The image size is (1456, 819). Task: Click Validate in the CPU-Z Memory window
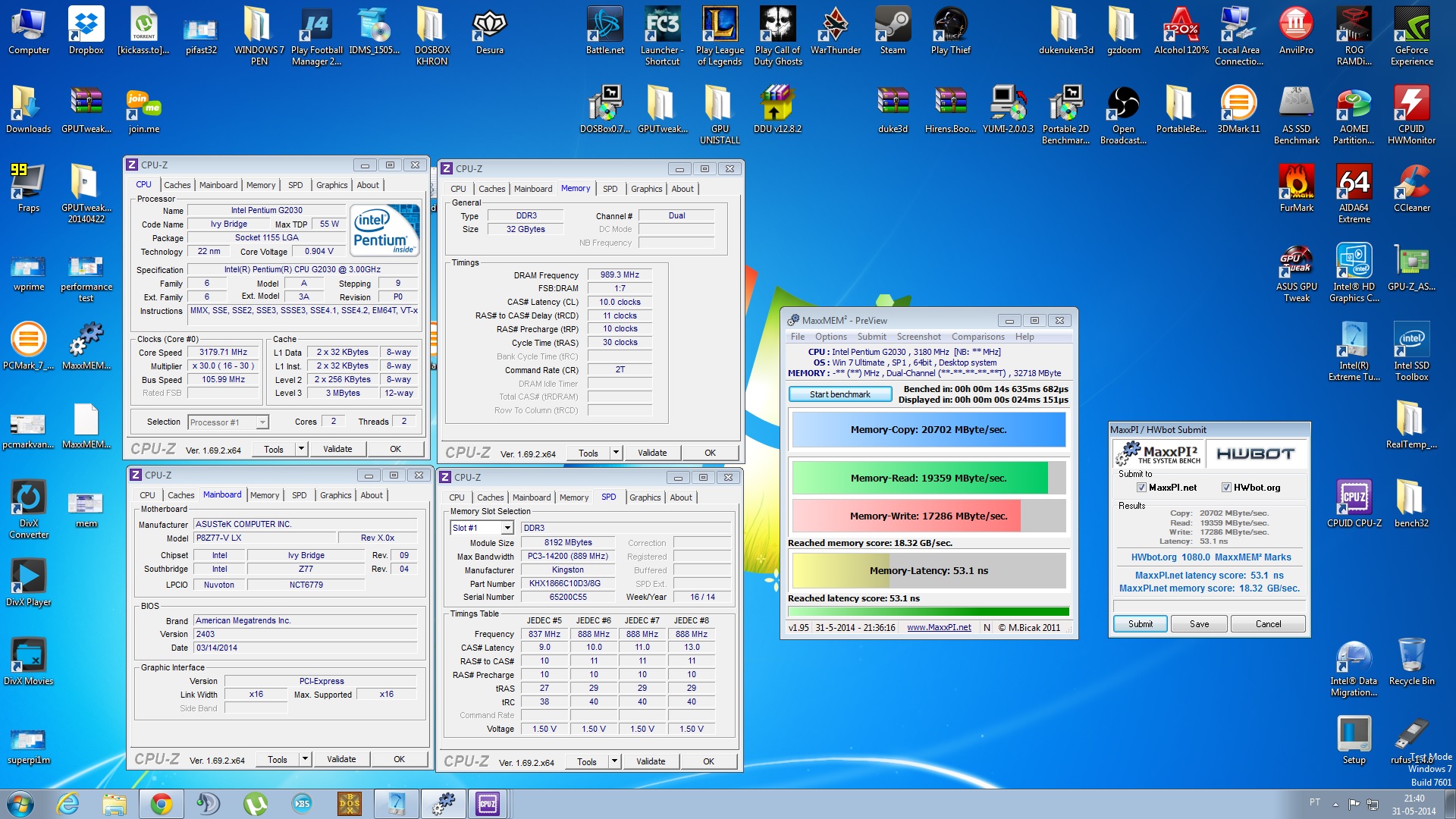(651, 453)
